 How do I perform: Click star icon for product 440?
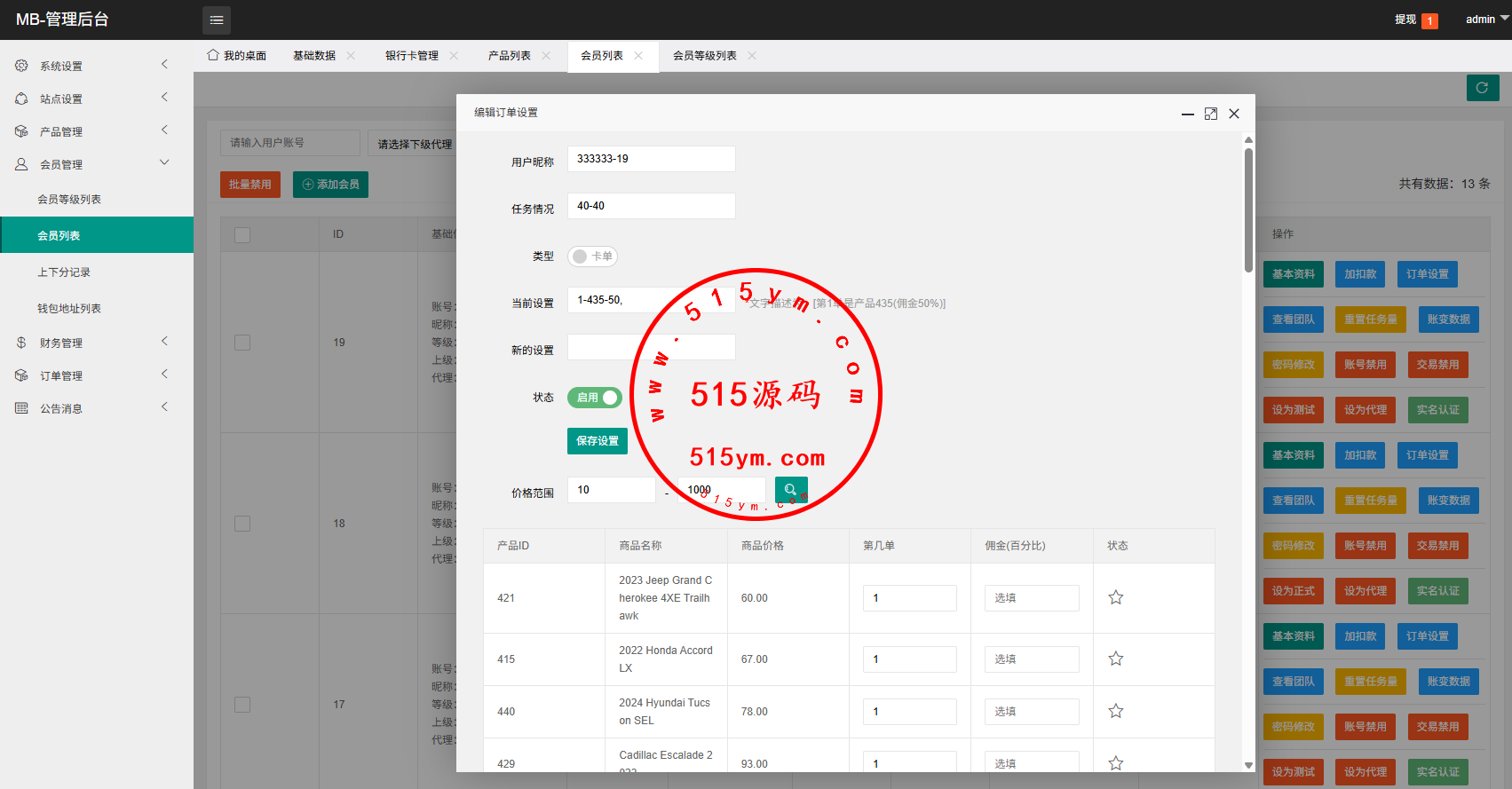pos(1116,711)
